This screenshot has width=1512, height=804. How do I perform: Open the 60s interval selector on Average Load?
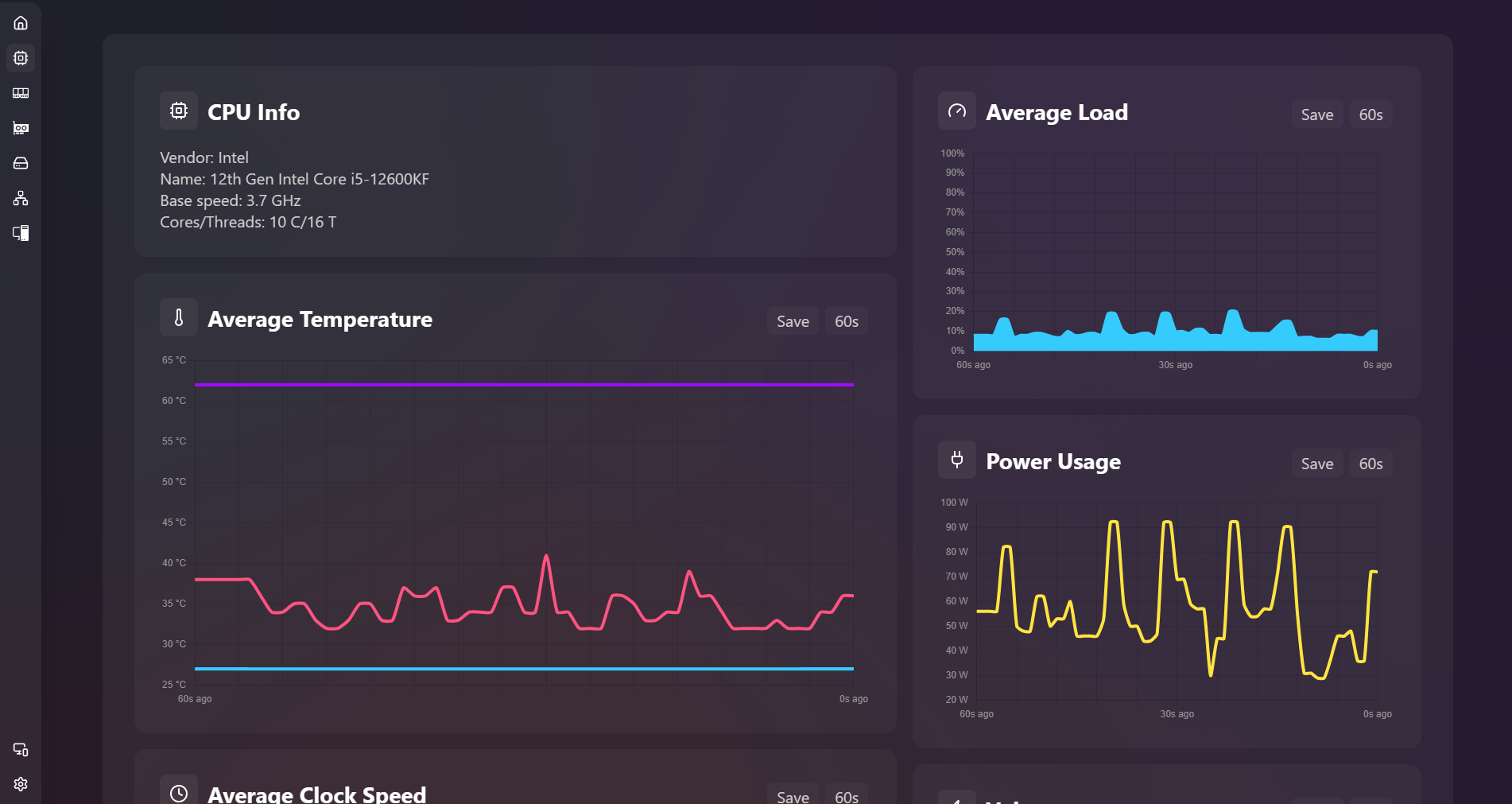point(1371,114)
